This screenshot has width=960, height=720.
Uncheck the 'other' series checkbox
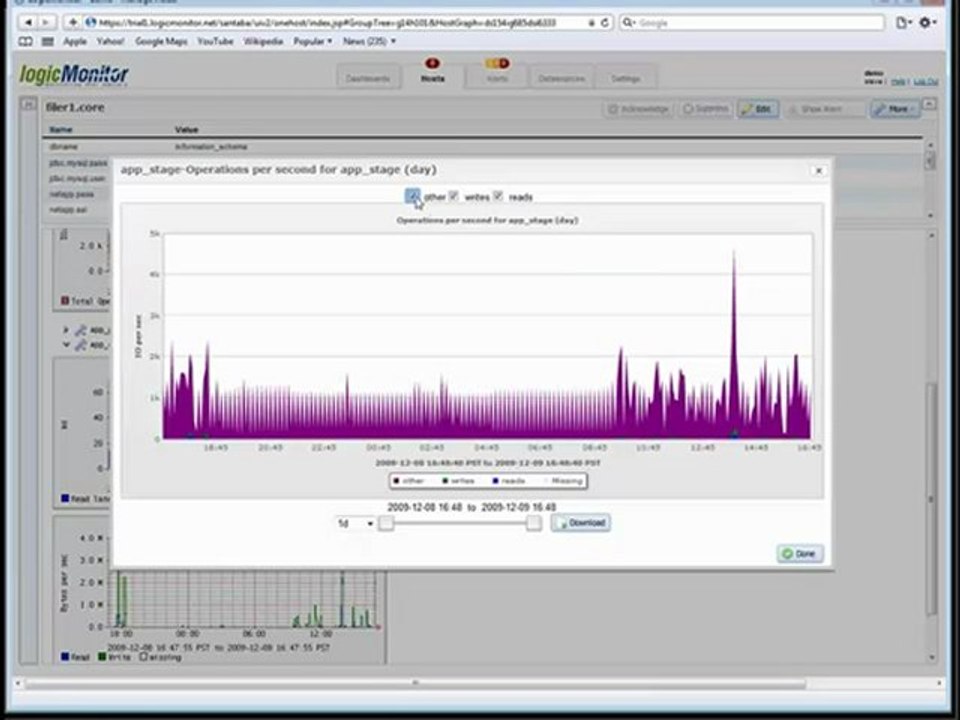point(413,196)
